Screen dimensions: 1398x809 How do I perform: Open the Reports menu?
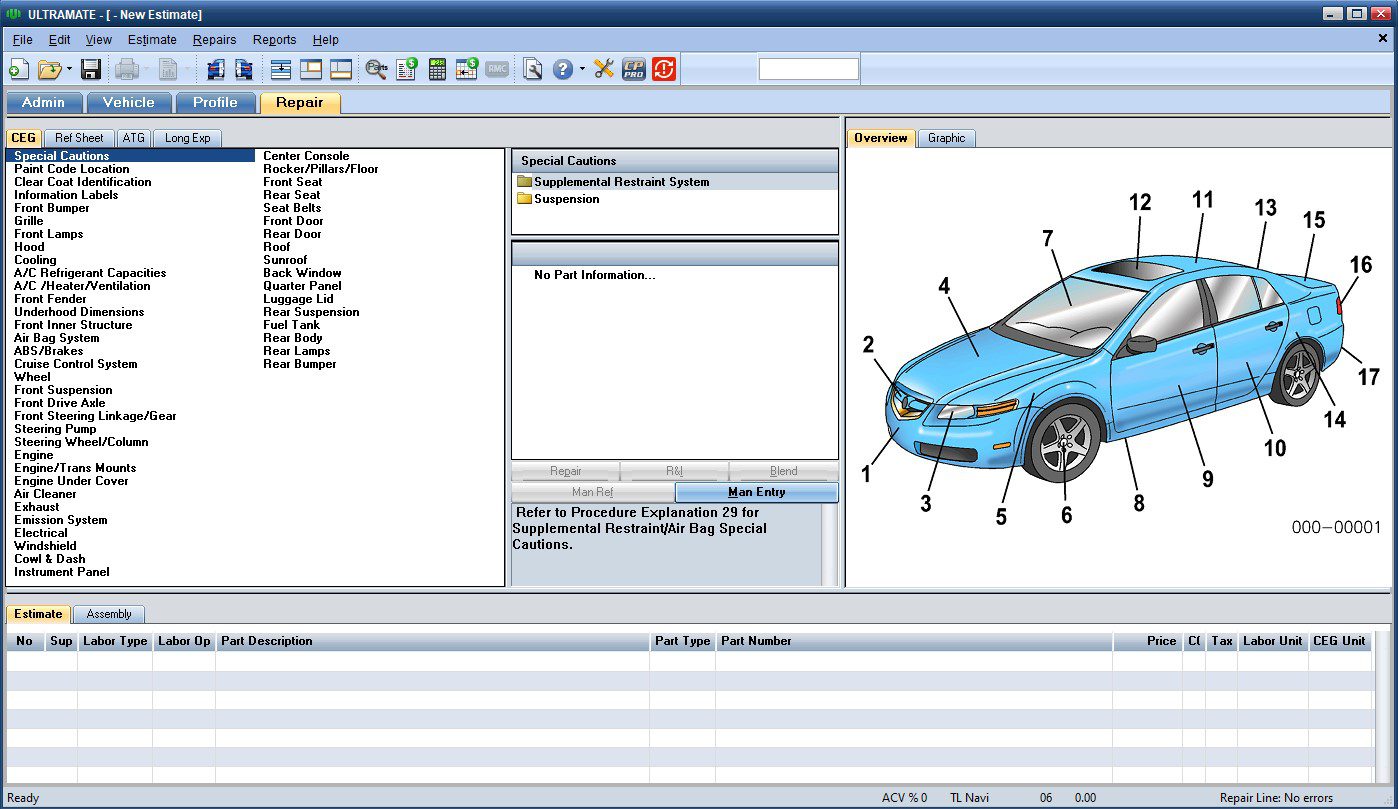(x=275, y=40)
